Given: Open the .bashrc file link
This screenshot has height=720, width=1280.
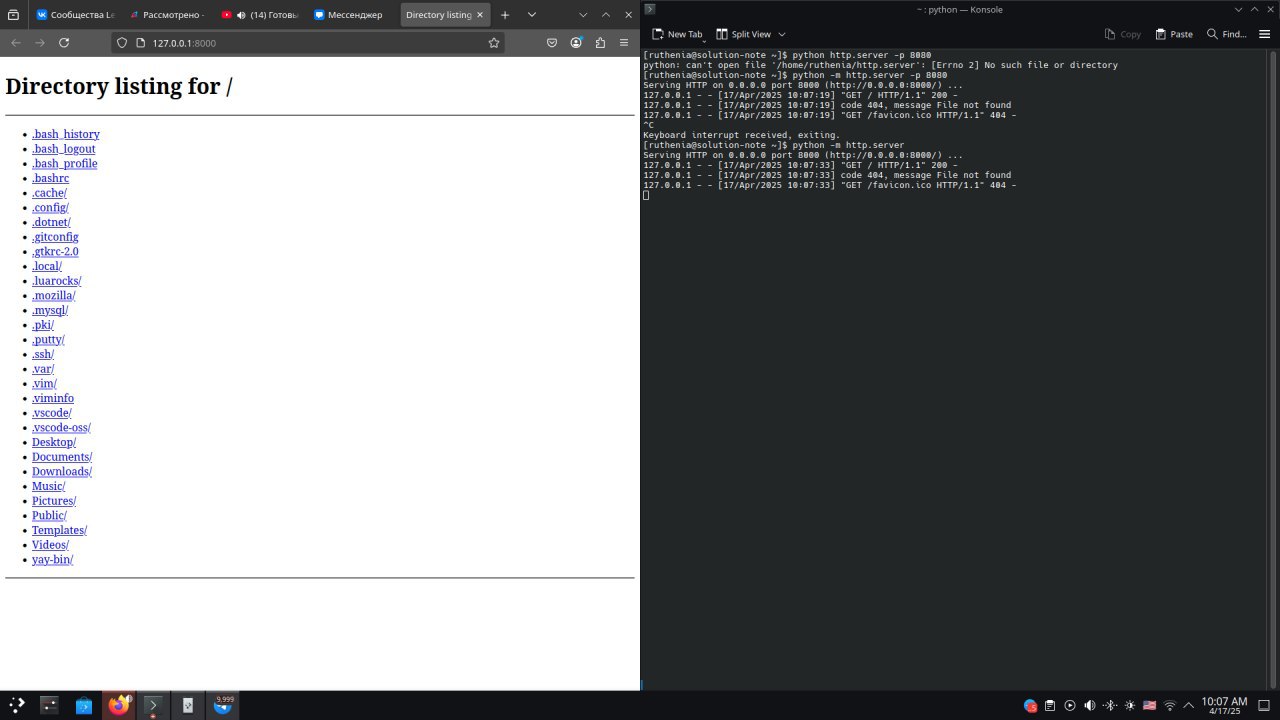Looking at the screenshot, I should 50,178.
